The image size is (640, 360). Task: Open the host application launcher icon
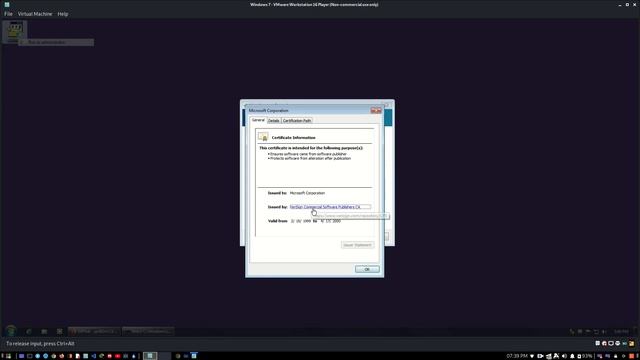point(8,356)
